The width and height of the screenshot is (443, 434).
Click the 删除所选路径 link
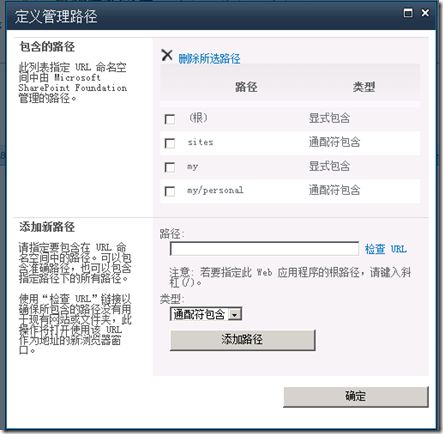point(209,59)
